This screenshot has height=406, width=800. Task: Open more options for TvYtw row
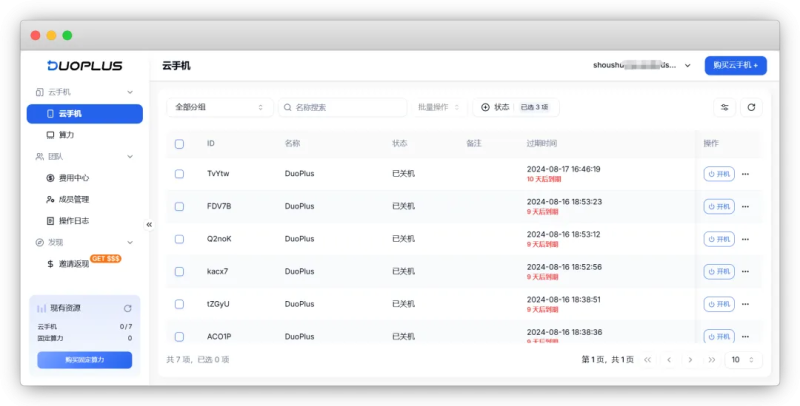(745, 174)
